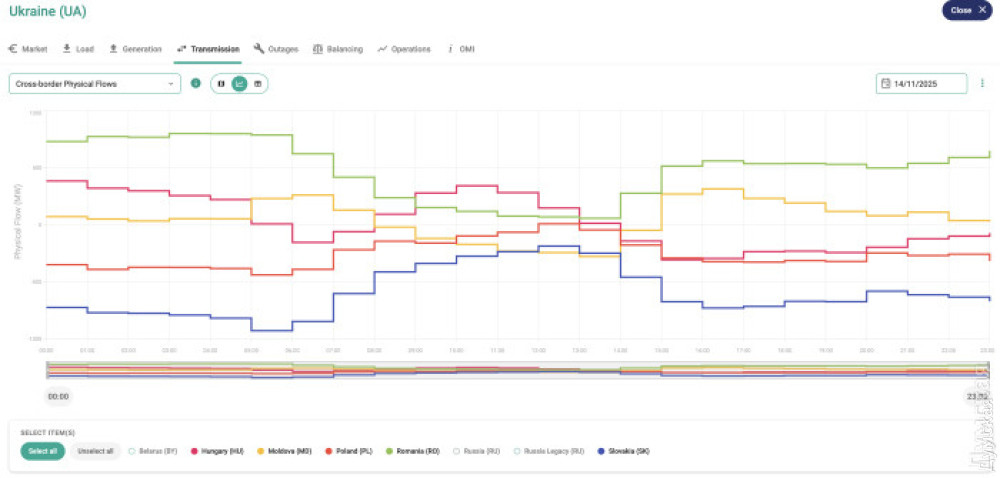Viewport: 1000px width, 478px height.
Task: Click the green info icon beside dropdown
Action: (x=196, y=84)
